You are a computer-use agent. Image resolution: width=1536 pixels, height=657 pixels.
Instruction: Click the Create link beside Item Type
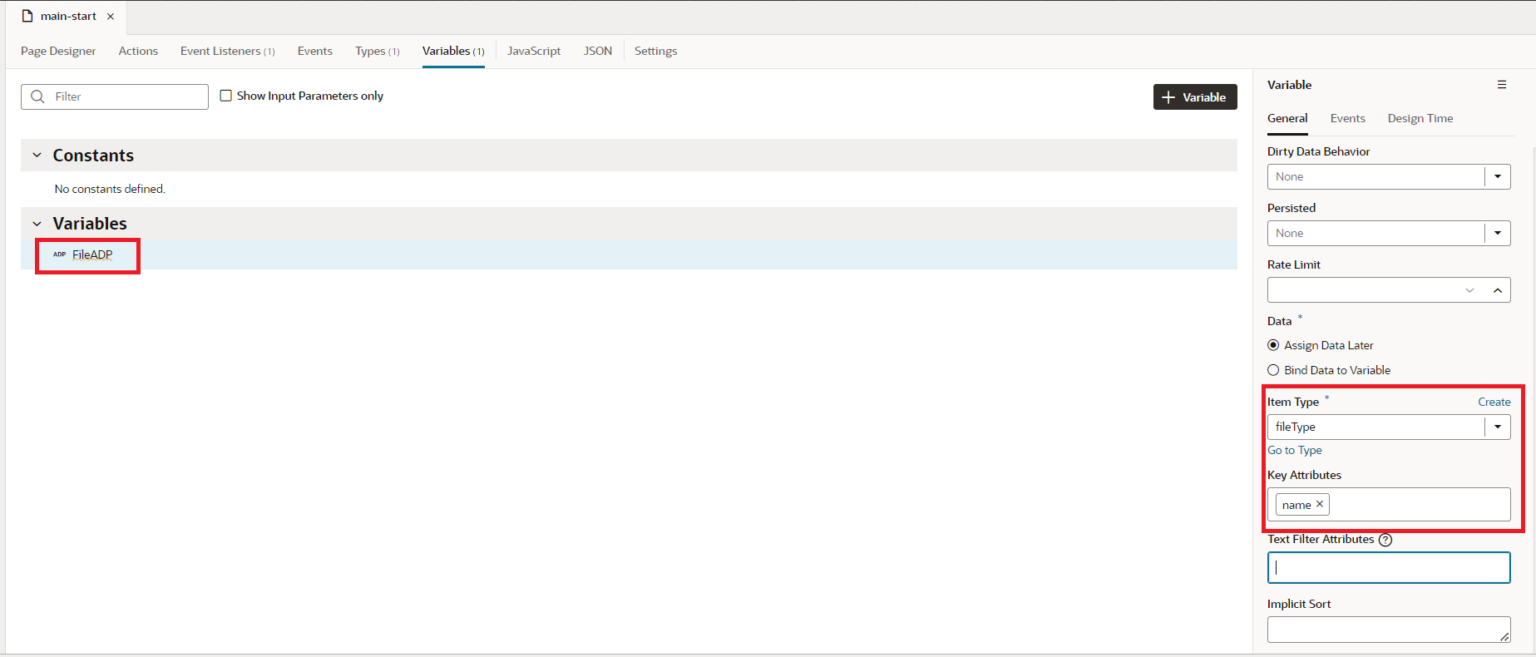coord(1494,401)
